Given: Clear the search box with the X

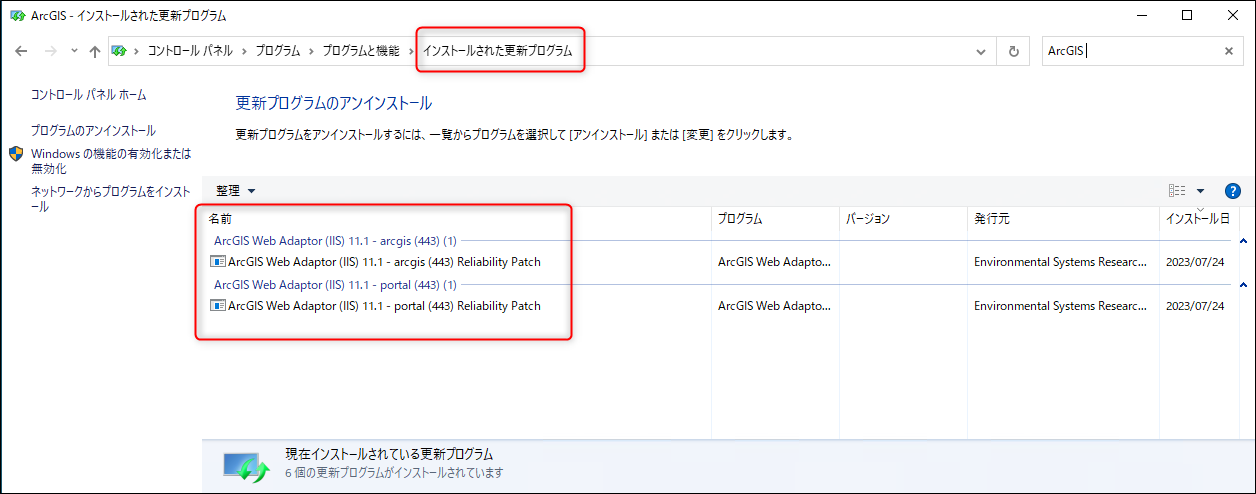Looking at the screenshot, I should coord(1229,51).
